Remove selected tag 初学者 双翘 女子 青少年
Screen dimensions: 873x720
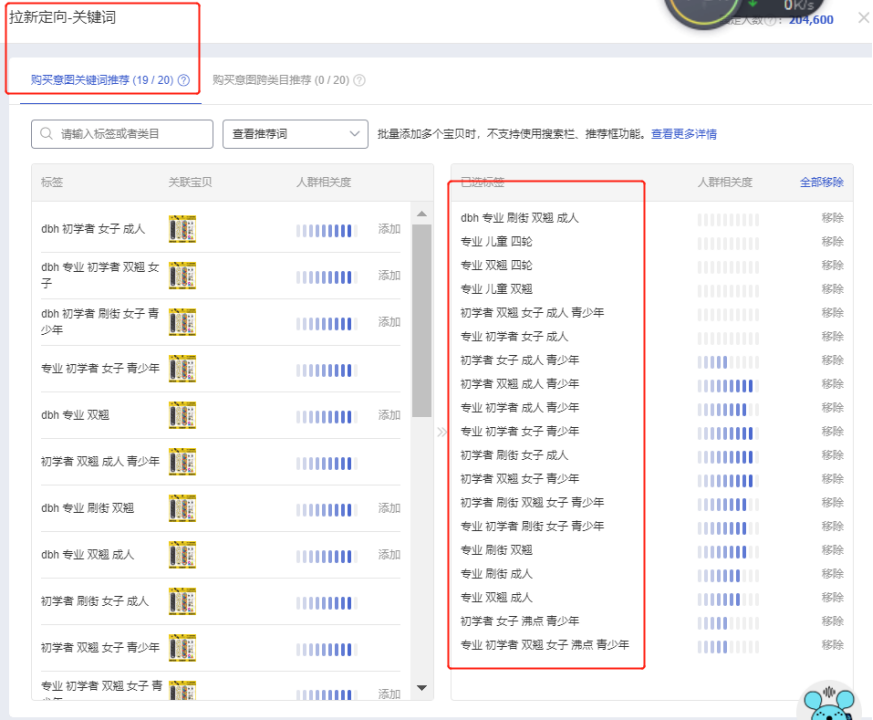[x=832, y=479]
